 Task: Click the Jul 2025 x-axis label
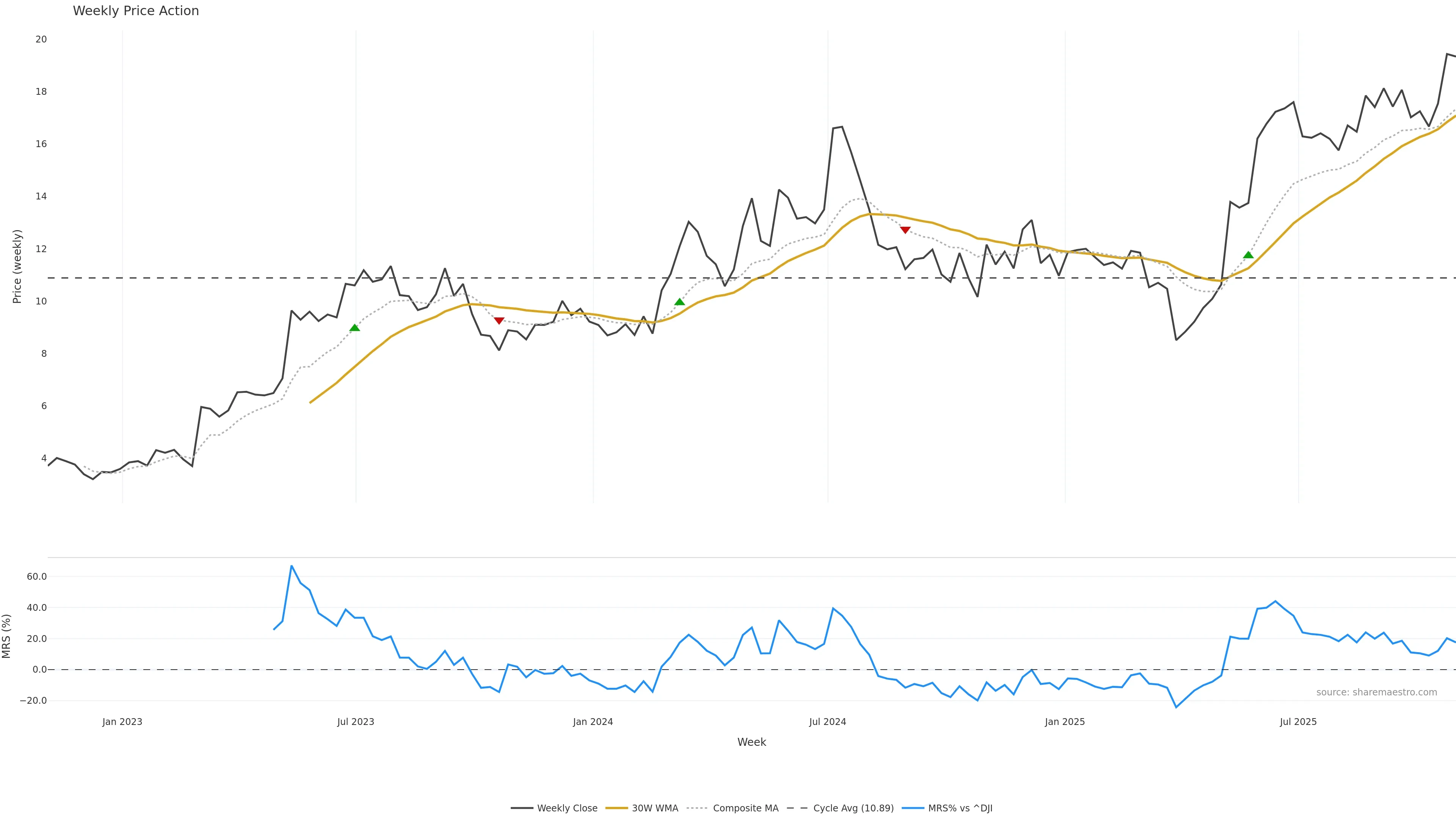tap(1298, 722)
